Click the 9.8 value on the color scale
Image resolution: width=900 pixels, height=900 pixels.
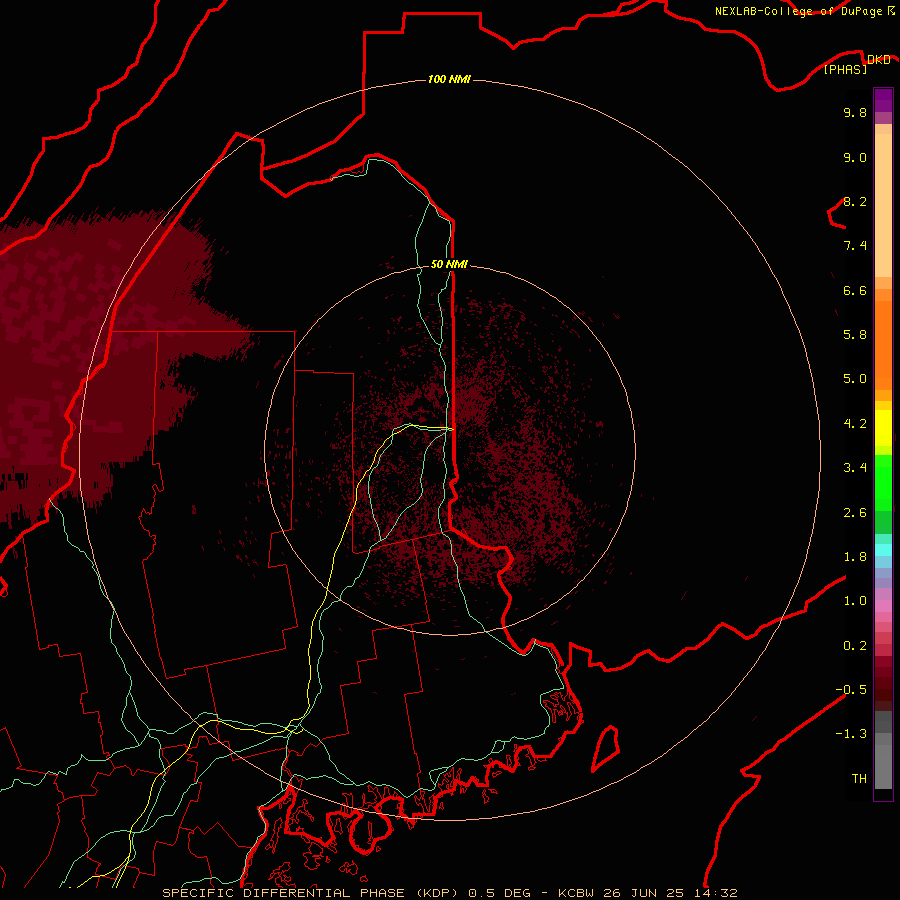coord(855,112)
